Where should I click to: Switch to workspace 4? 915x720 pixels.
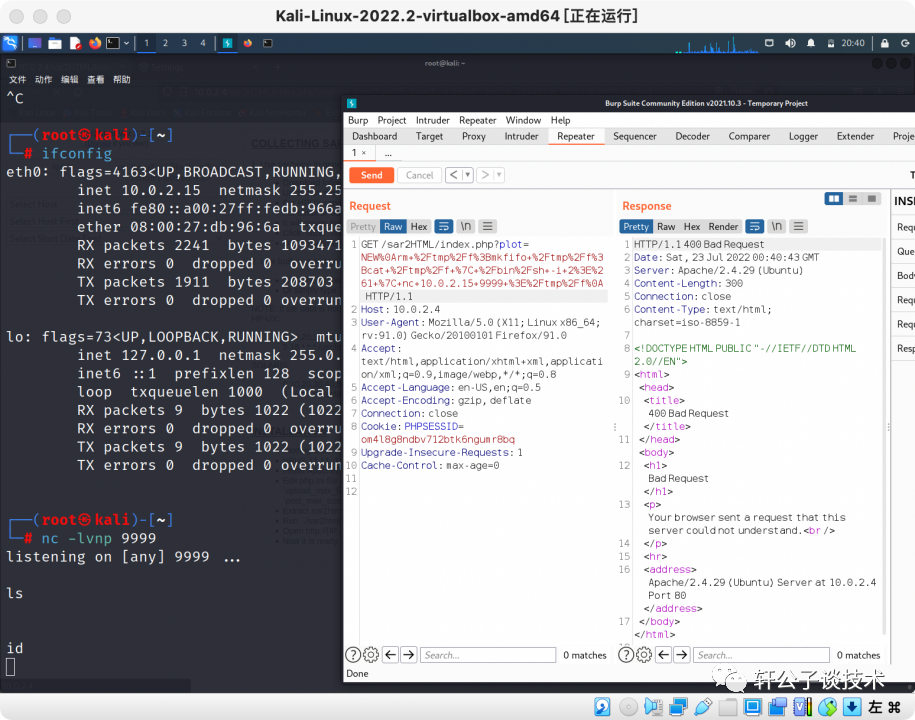coord(203,43)
